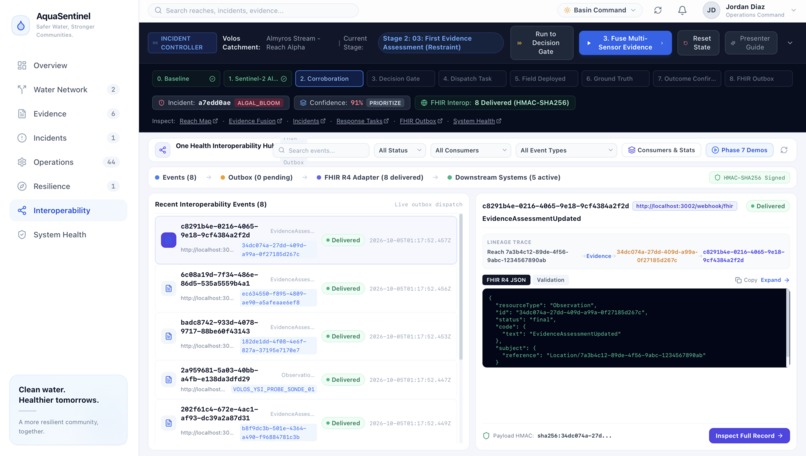Click the document icon of event badc8742

coord(169,336)
